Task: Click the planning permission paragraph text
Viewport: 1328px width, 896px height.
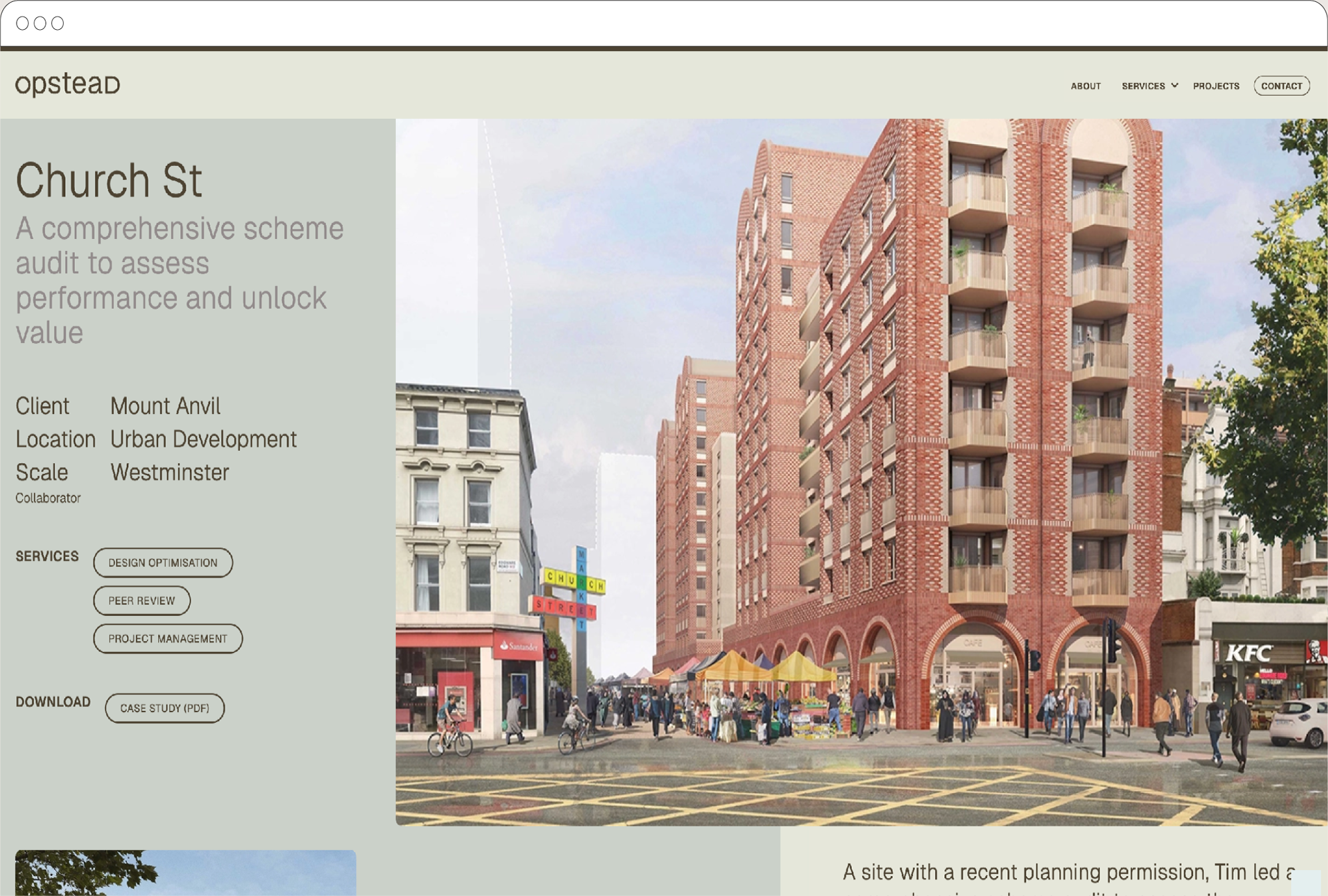Action: pyautogui.click(x=1069, y=878)
